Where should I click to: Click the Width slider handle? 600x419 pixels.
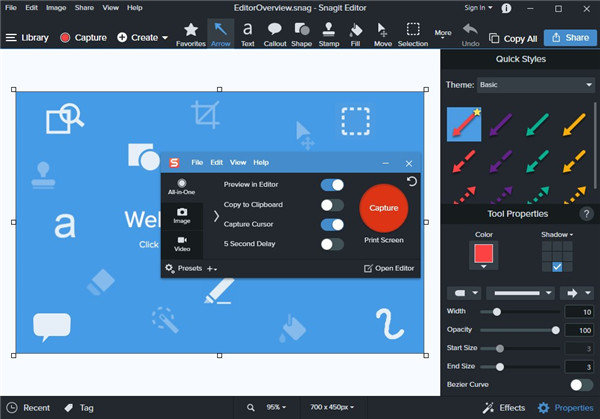(497, 312)
